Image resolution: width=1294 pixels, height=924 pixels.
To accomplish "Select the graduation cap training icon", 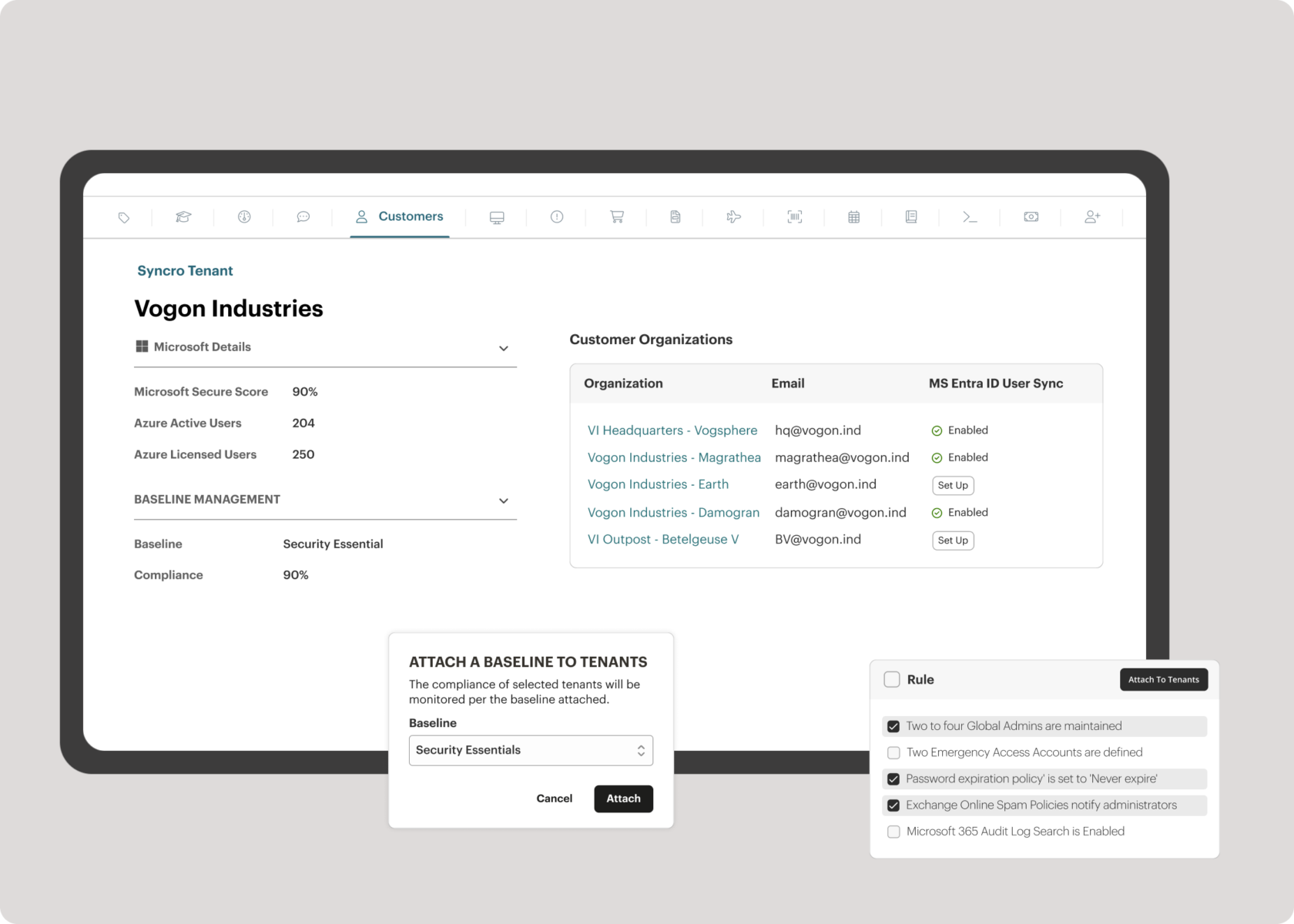I will coord(183,217).
